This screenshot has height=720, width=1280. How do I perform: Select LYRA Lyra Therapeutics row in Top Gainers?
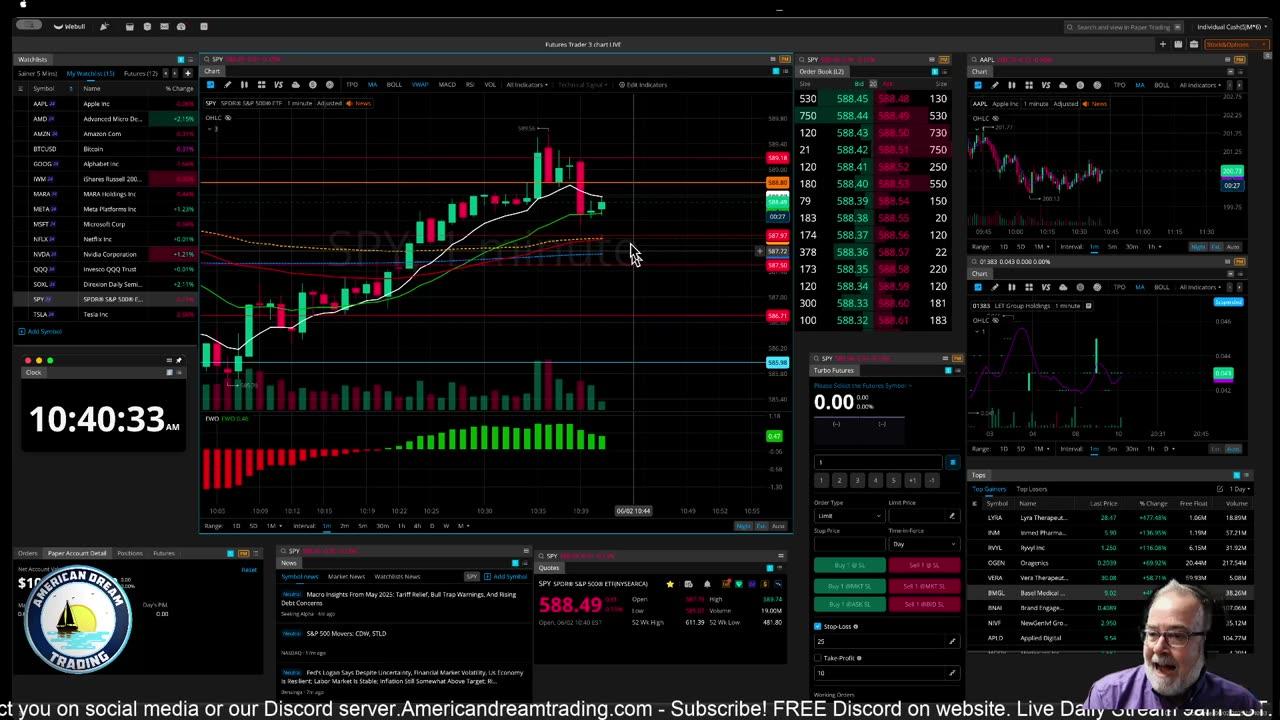tap(1110, 517)
